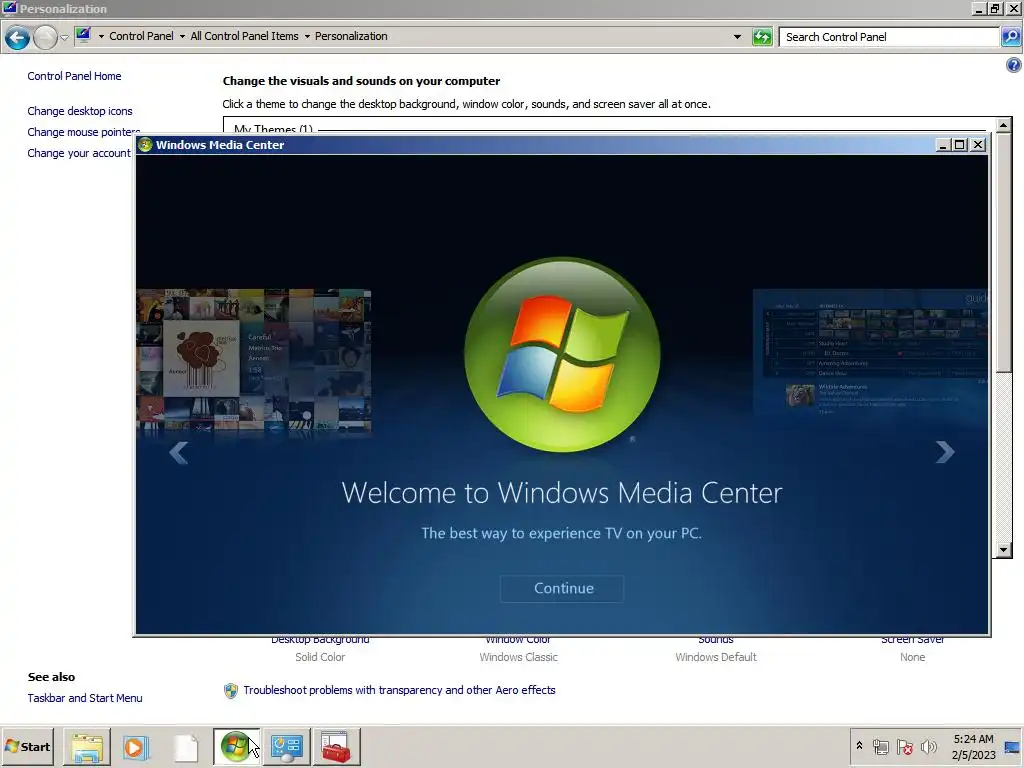
Task: Click the Personalization title bar icon
Action: click(x=9, y=8)
